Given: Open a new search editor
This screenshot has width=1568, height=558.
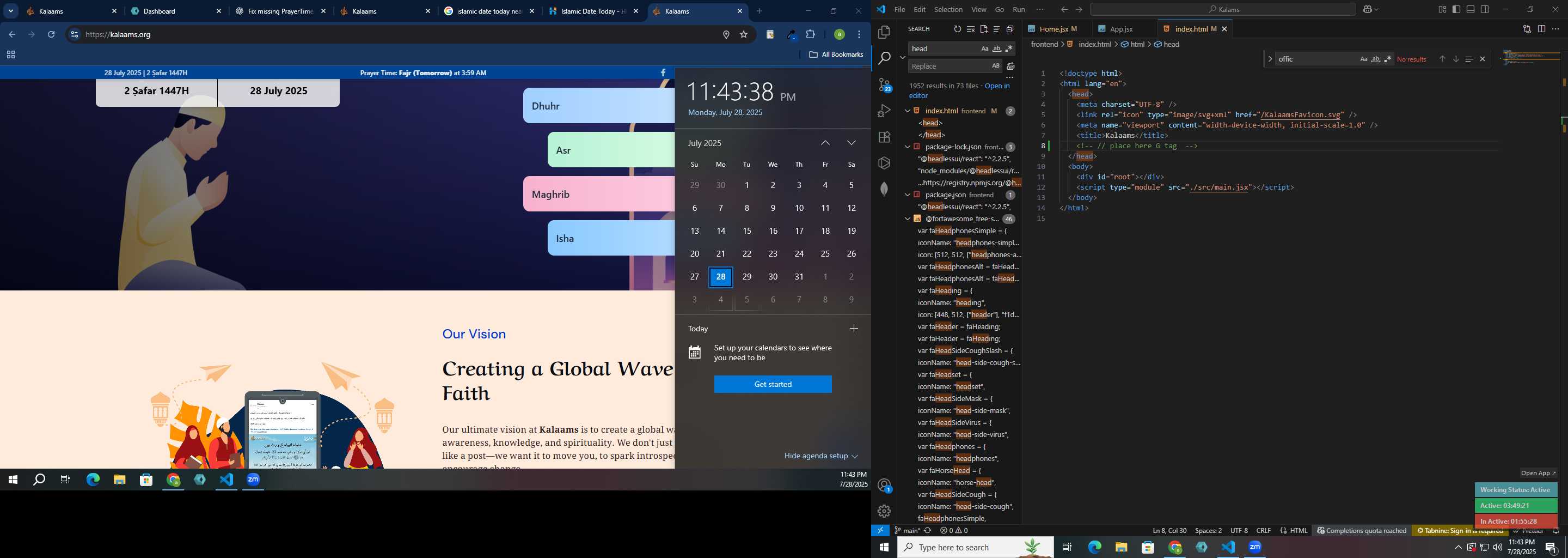Looking at the screenshot, I should pos(984,29).
